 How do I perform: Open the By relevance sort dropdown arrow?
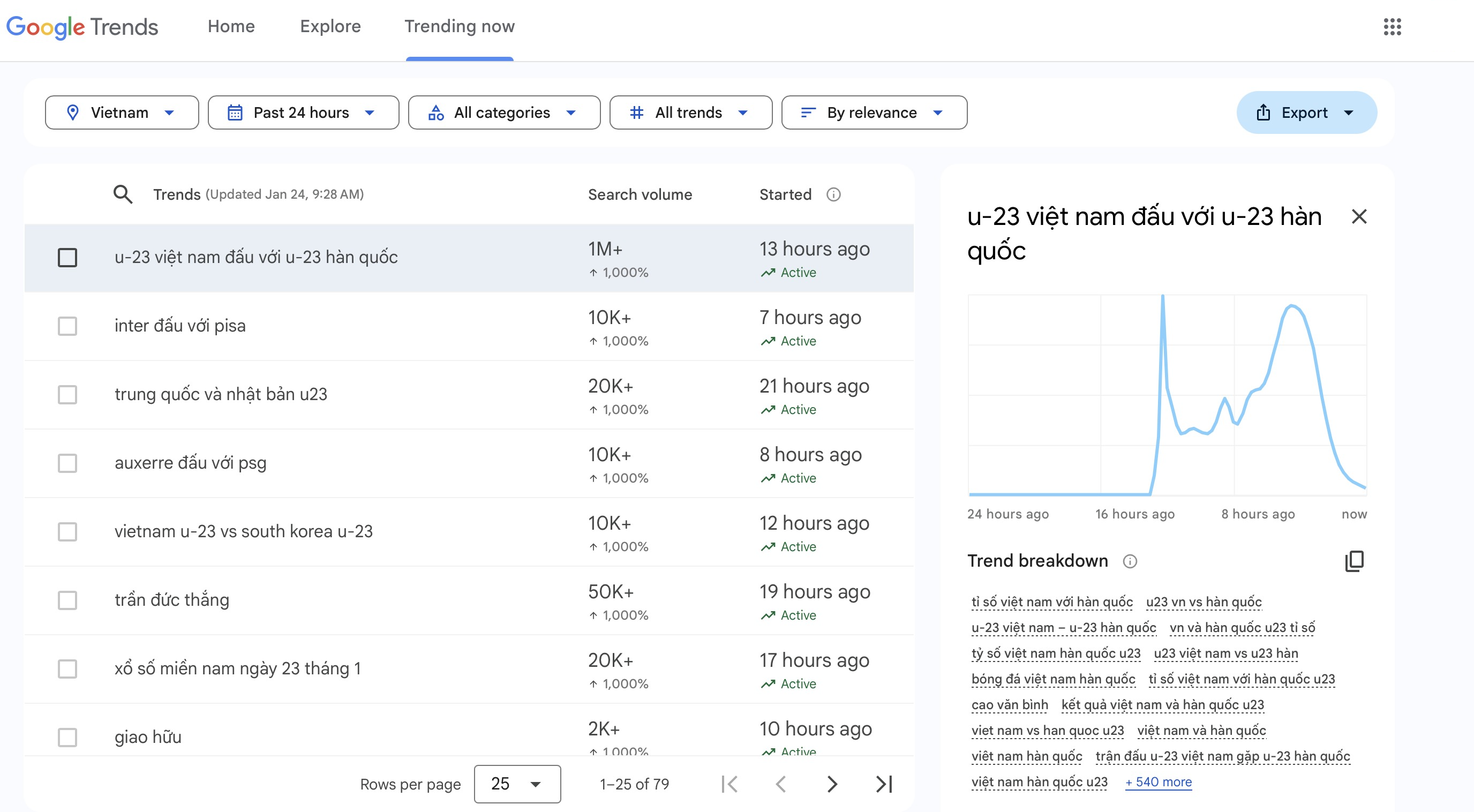coord(938,112)
